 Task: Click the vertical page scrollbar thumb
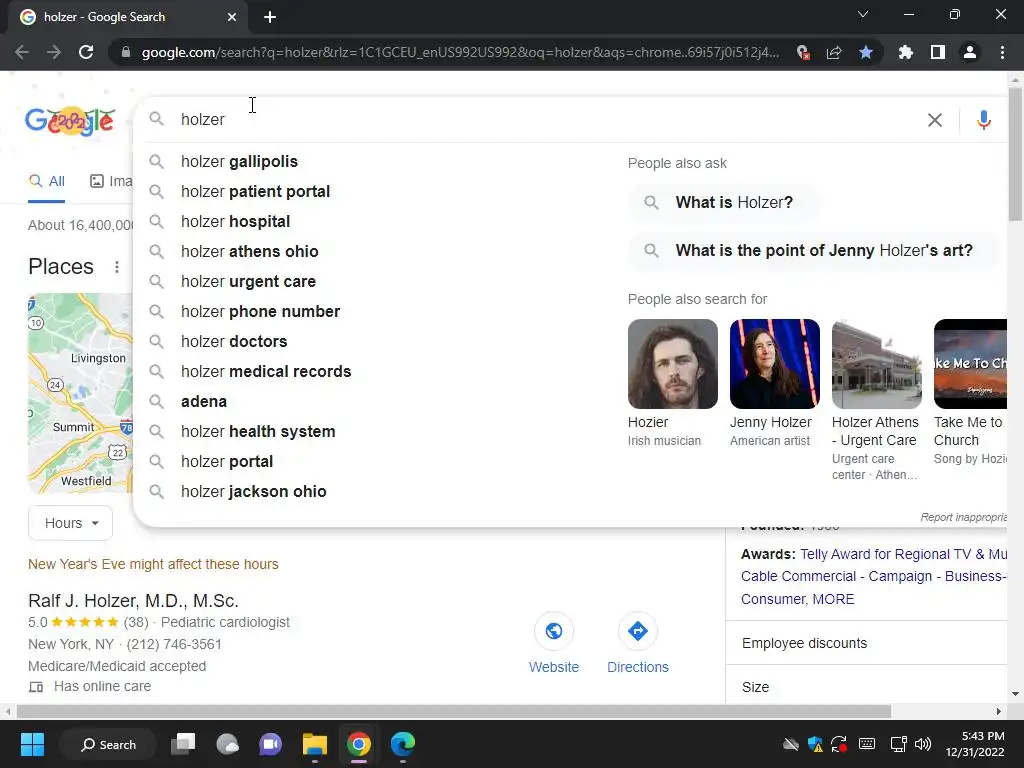tap(1015, 153)
